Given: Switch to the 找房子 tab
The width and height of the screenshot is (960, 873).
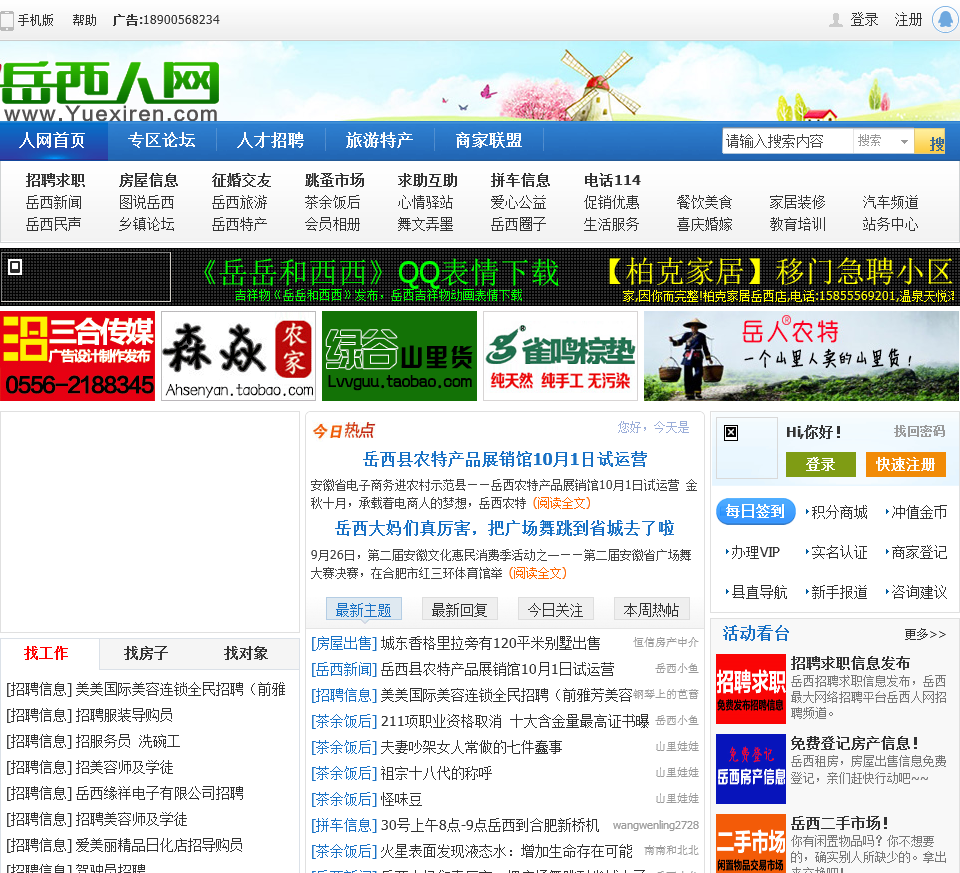Looking at the screenshot, I should pyautogui.click(x=146, y=653).
